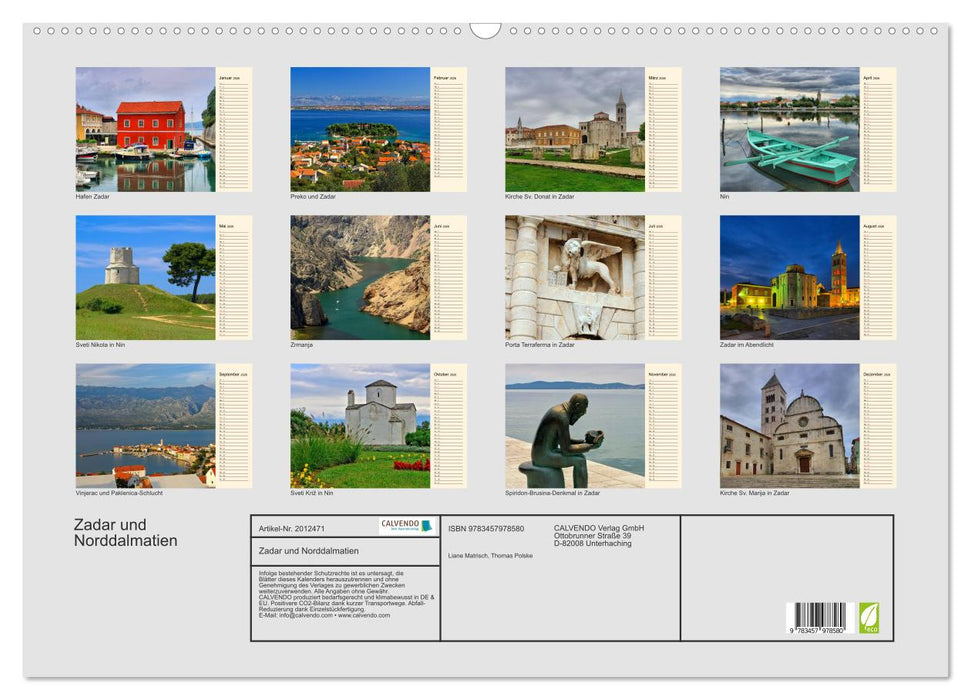The image size is (971, 700).
Task: Click the blue CALVENDO symbol beside the logo
Action: [x=426, y=526]
